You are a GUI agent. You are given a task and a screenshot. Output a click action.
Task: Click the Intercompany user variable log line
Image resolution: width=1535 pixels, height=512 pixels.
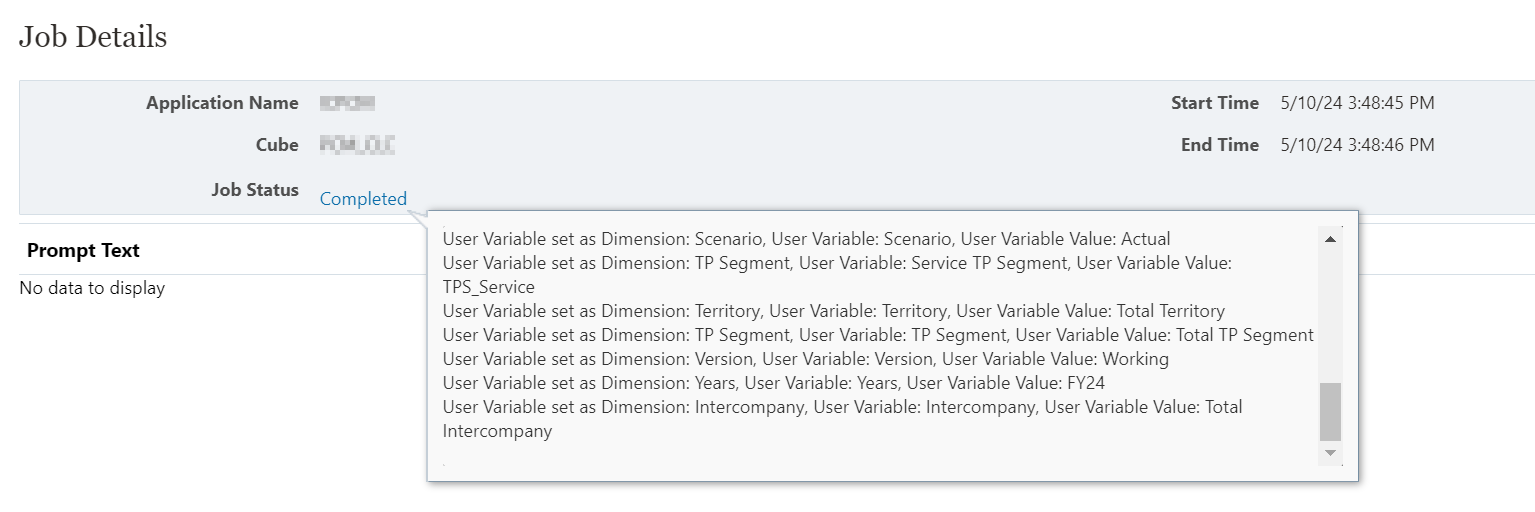coord(842,420)
